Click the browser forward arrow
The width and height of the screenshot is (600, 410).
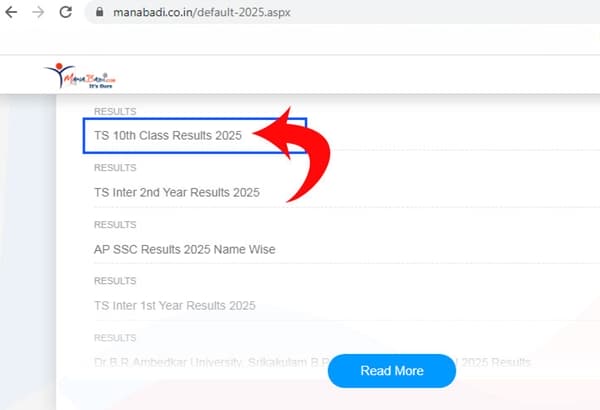(x=38, y=13)
